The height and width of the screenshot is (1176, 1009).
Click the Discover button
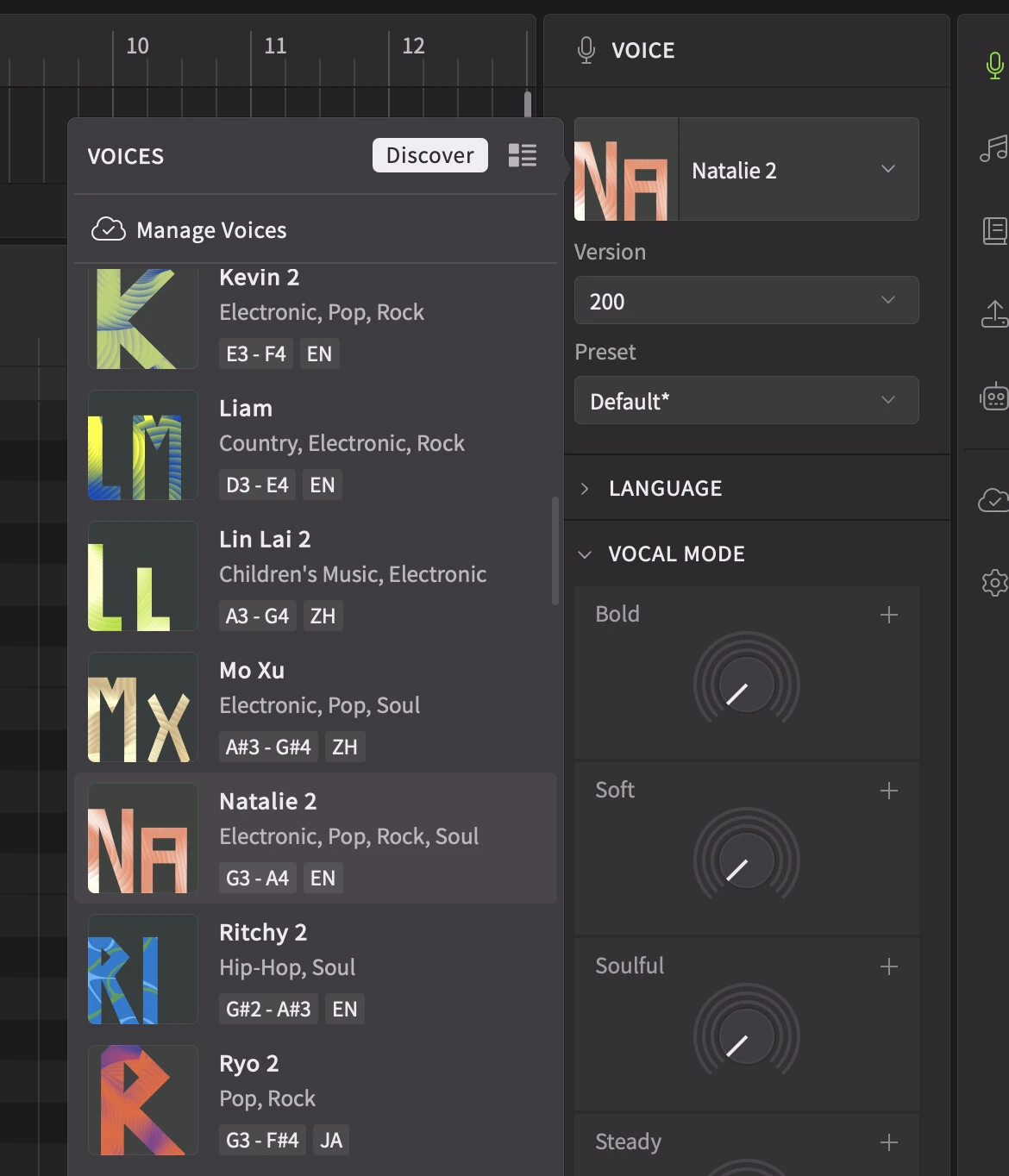(429, 155)
